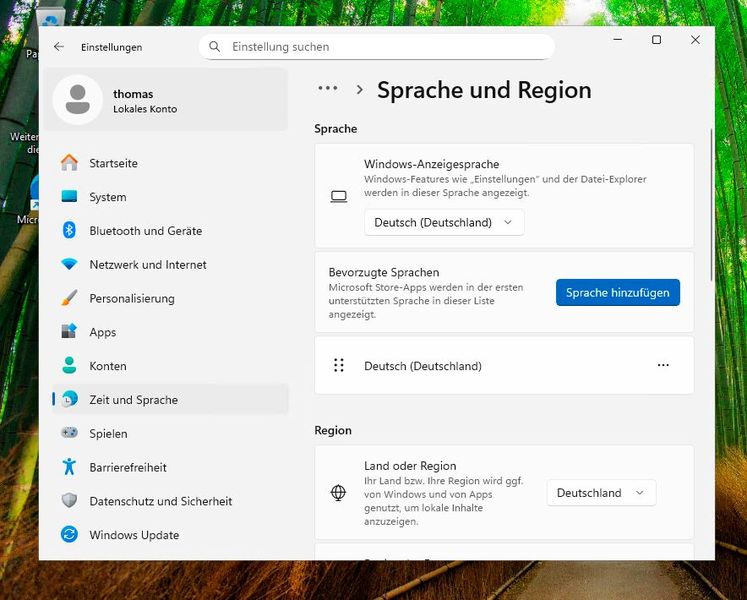Click the Windows-Anzeigesprache title text
Viewport: 747px width, 600px height.
[x=432, y=164]
